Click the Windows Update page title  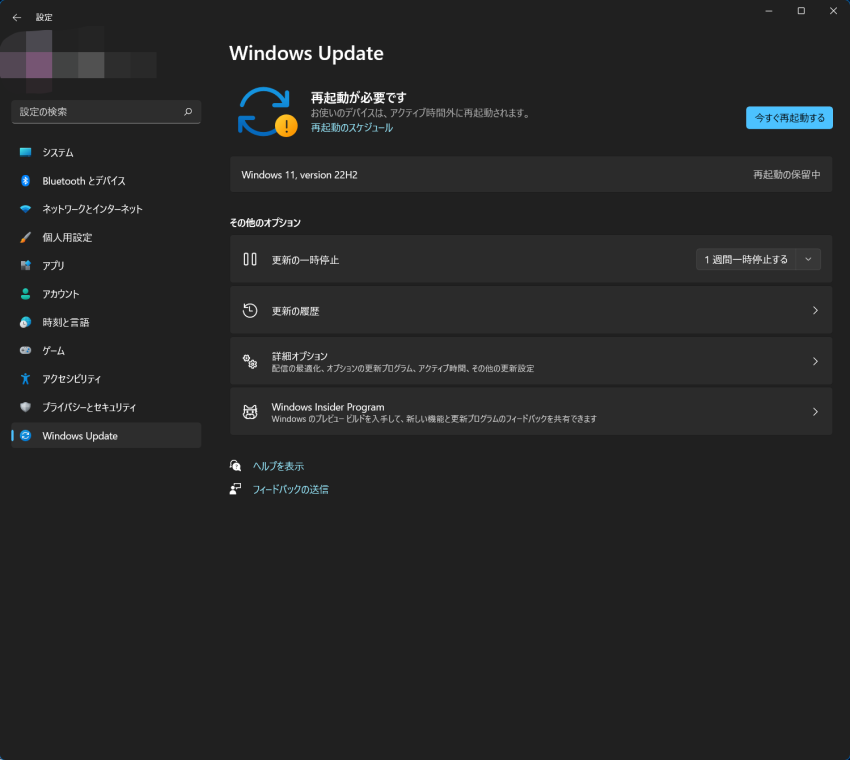[x=306, y=53]
